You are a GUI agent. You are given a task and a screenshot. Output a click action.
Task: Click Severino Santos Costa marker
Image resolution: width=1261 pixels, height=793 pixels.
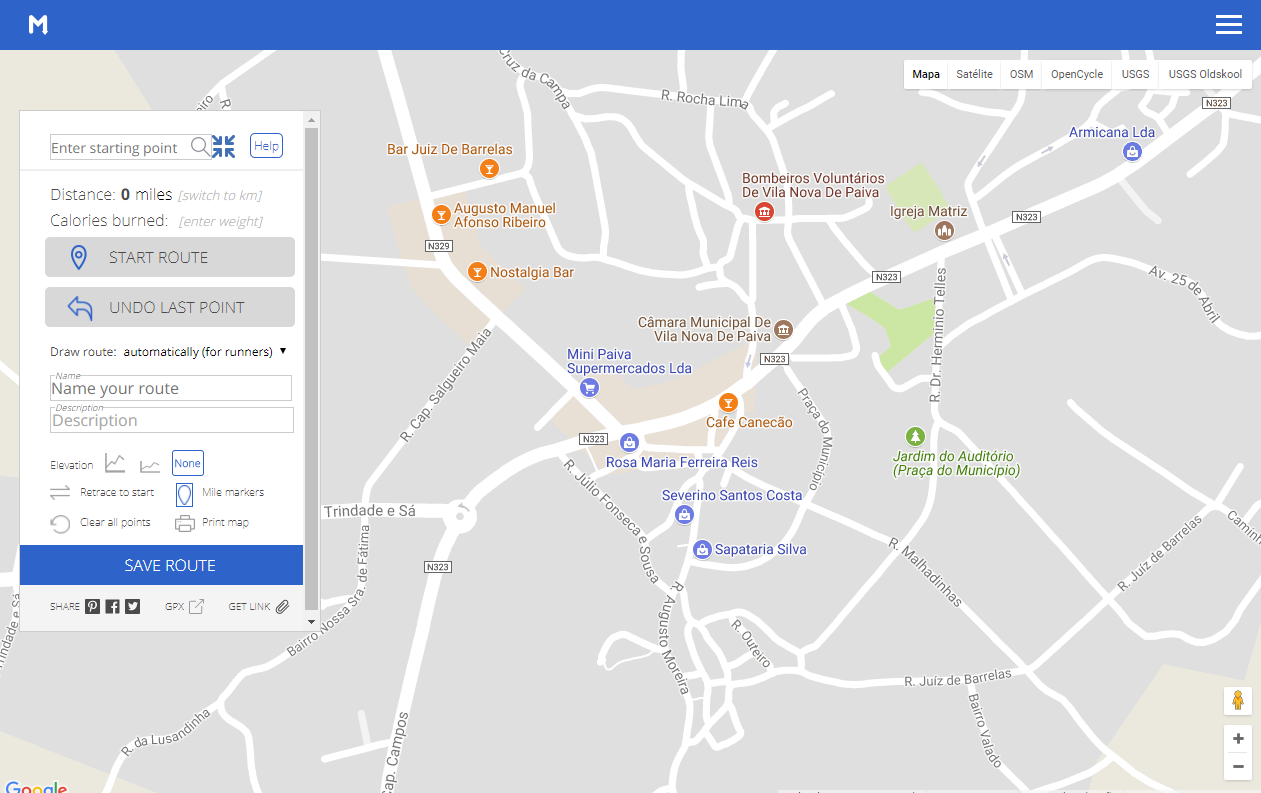pyautogui.click(x=684, y=514)
